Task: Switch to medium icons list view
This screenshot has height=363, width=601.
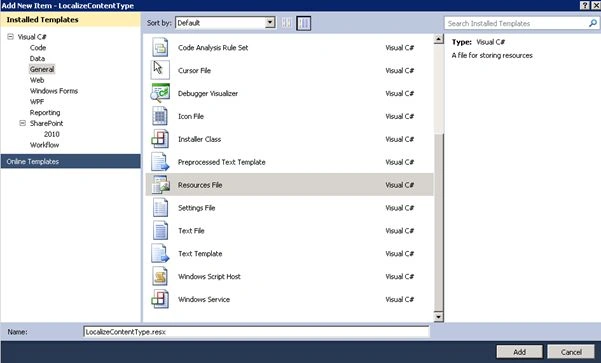Action: 304,23
